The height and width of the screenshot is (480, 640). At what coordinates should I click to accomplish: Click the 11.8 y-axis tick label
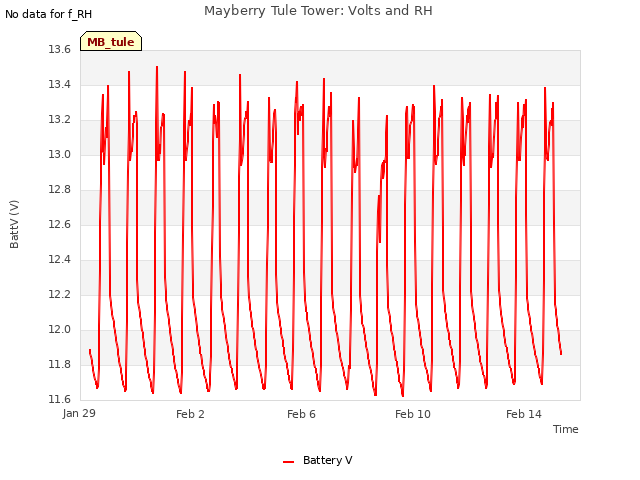point(60,364)
